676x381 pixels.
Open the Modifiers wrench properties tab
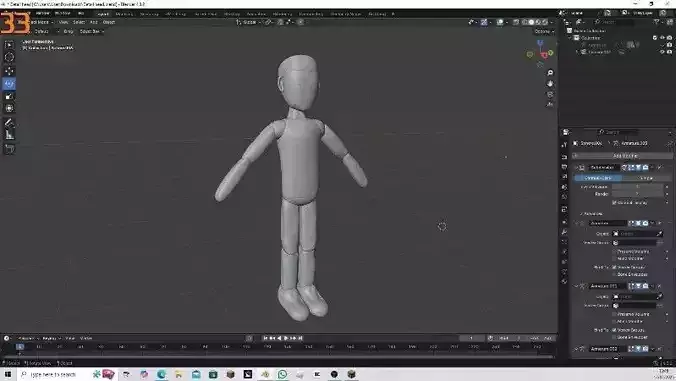(564, 232)
